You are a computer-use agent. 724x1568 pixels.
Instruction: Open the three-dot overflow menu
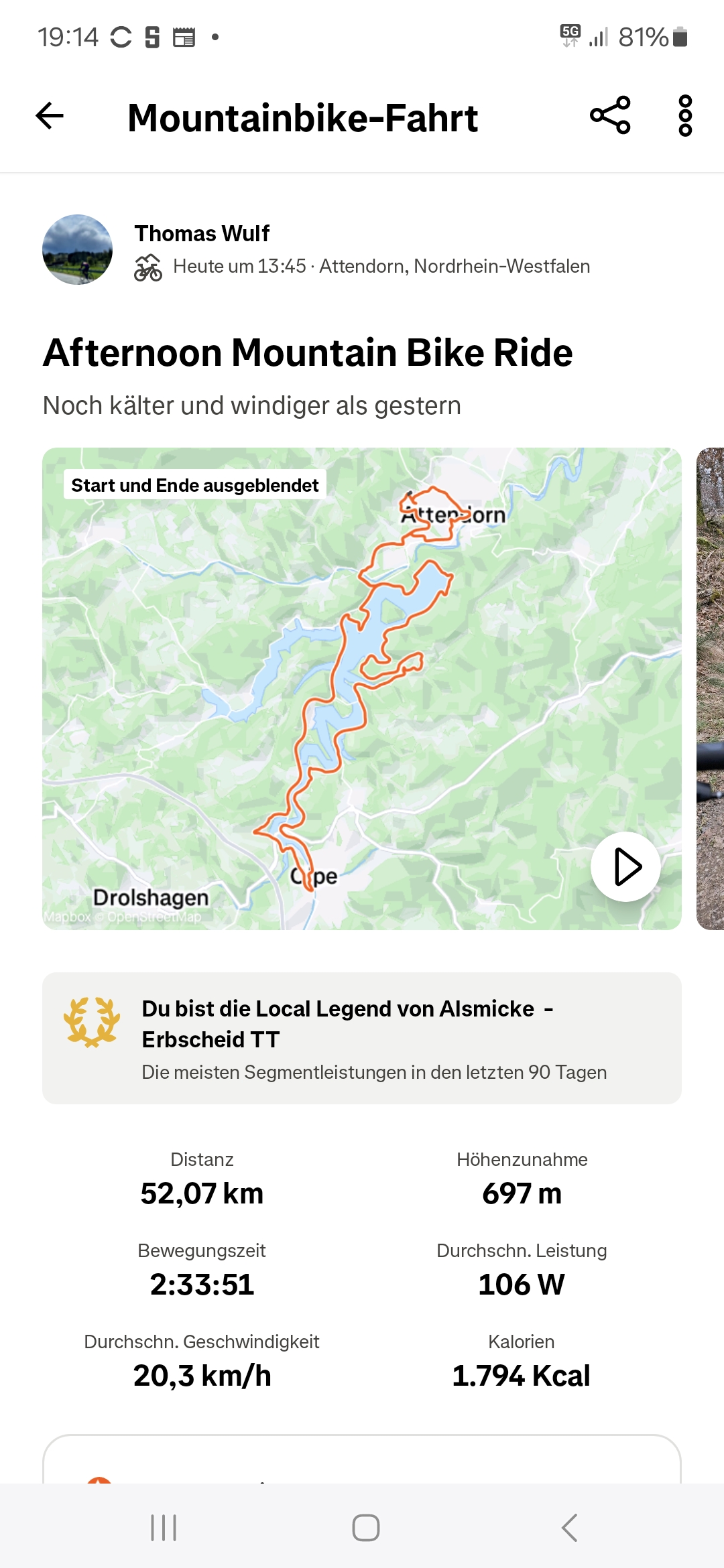point(685,116)
